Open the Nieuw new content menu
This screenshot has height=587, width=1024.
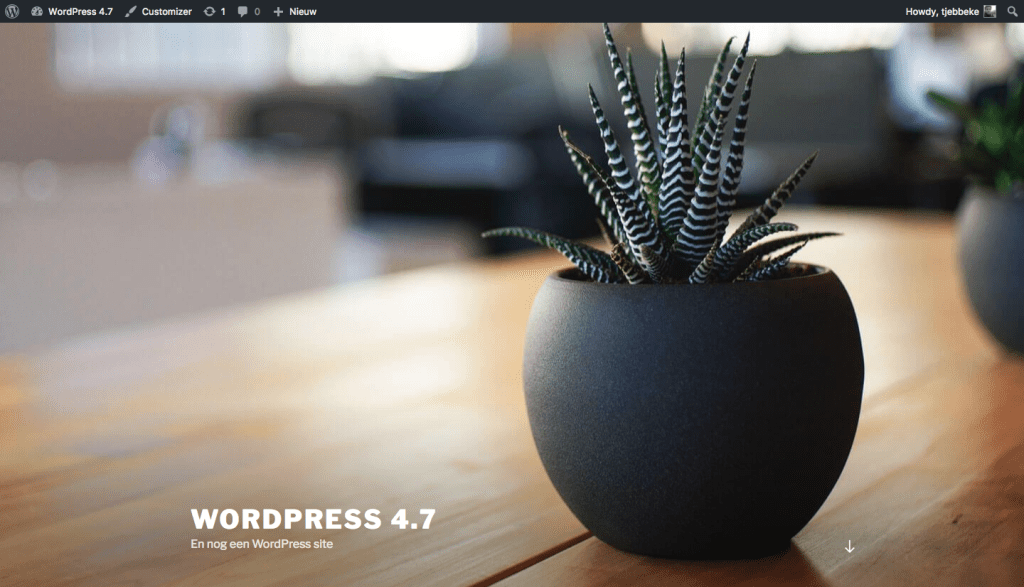coord(295,11)
